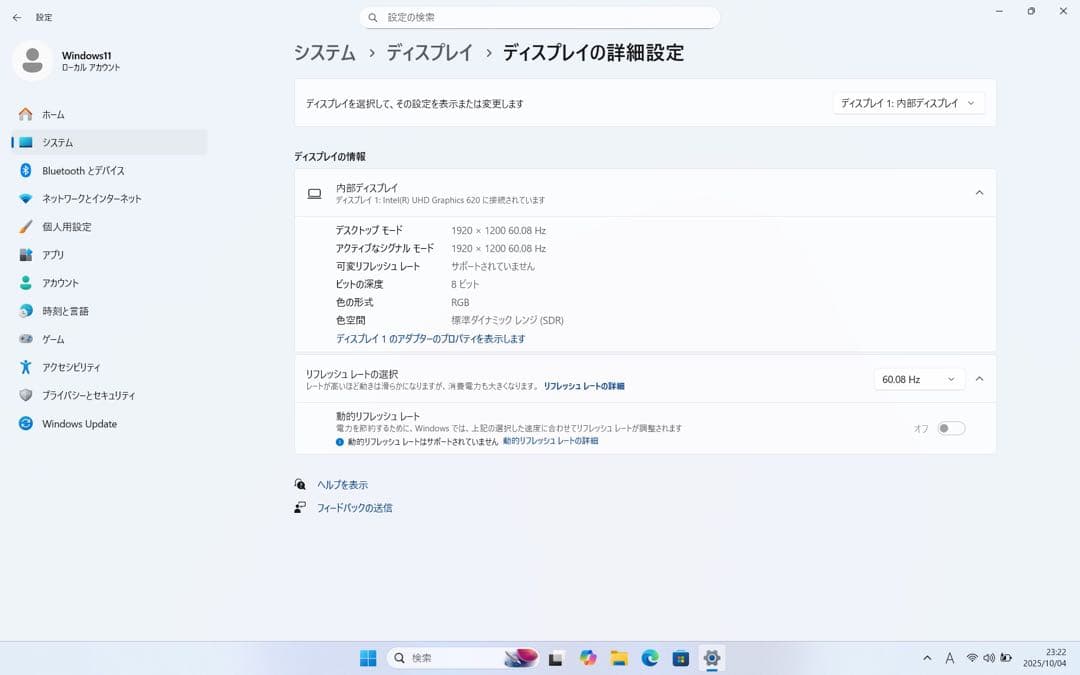Launch Microsoft Edge from the taskbar

(x=650, y=658)
